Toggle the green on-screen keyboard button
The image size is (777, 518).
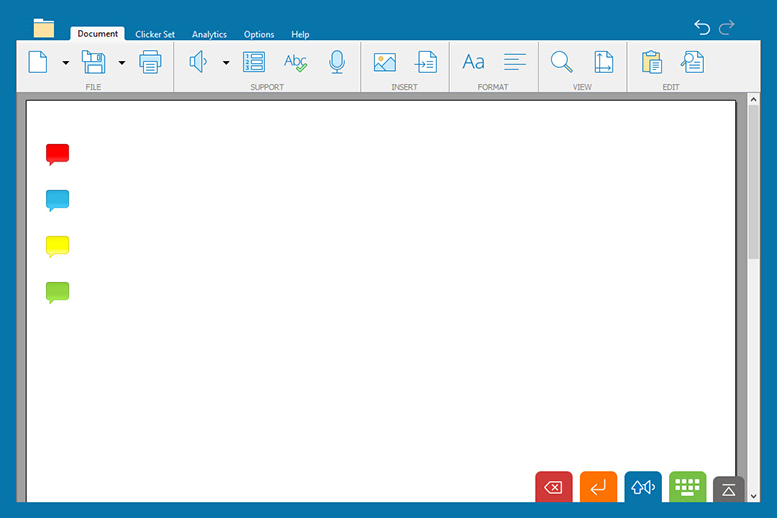[x=687, y=487]
